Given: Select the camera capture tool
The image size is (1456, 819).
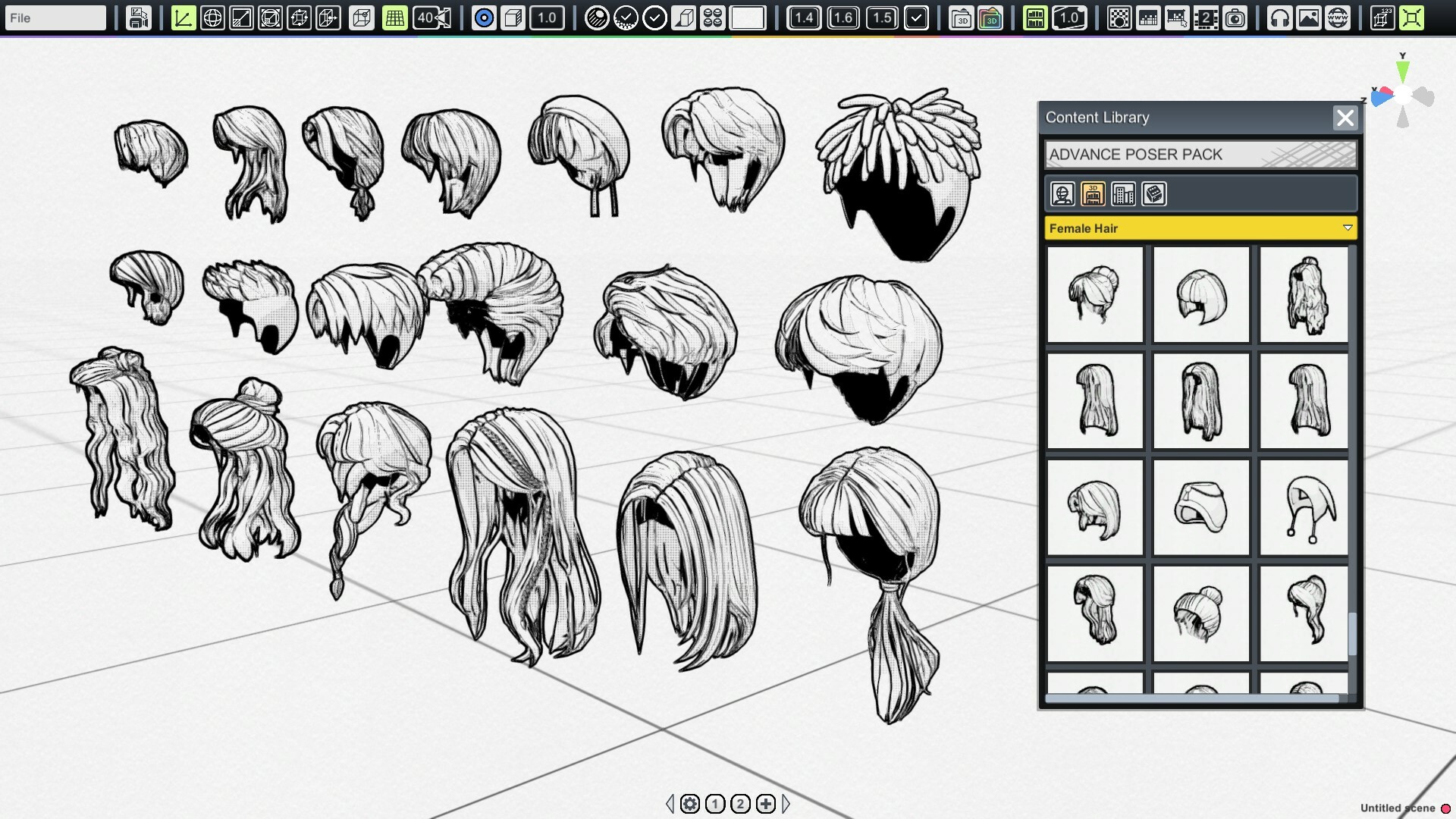Looking at the screenshot, I should tap(1236, 17).
